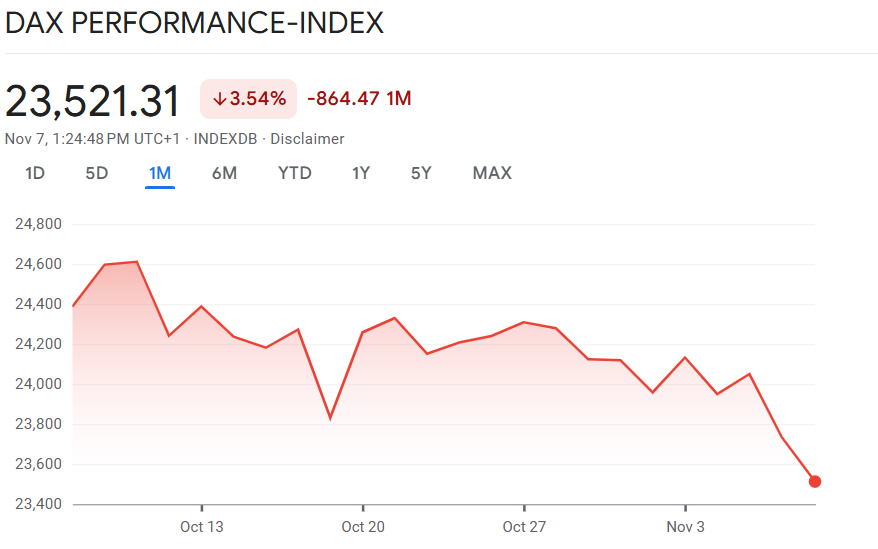Click the -864.47 1M change text
878x549 pixels.
(359, 99)
